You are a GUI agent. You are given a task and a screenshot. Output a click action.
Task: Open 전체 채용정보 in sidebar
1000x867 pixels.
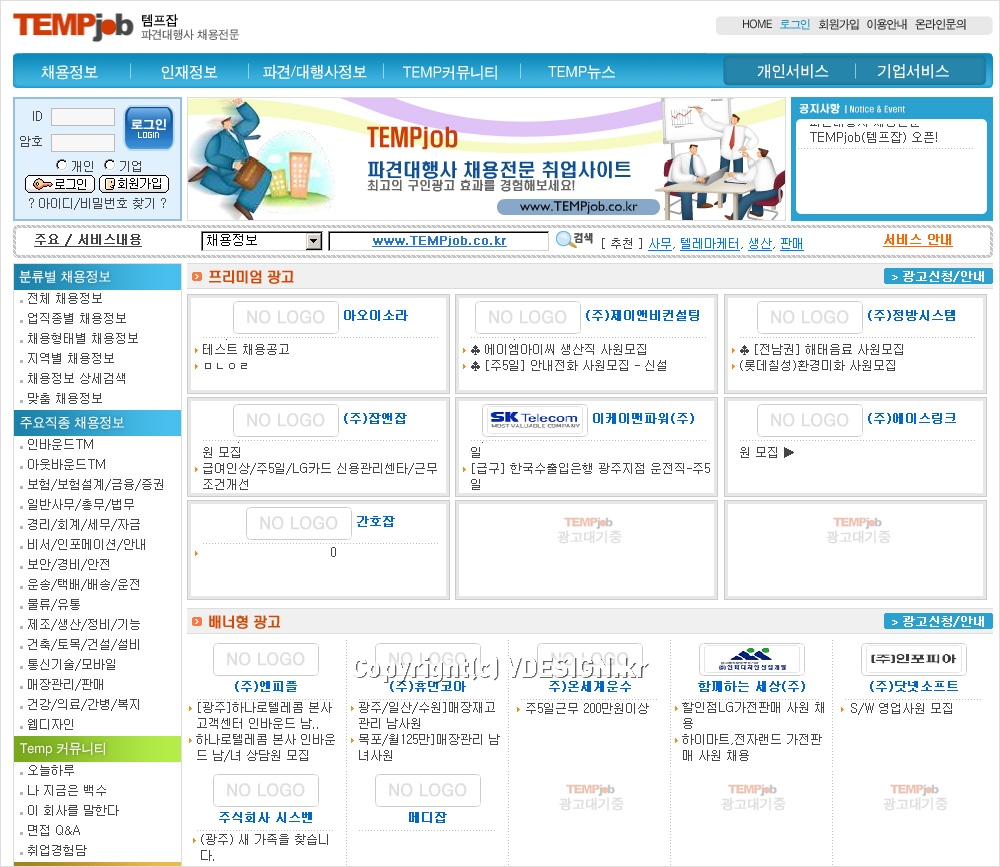coord(64,298)
